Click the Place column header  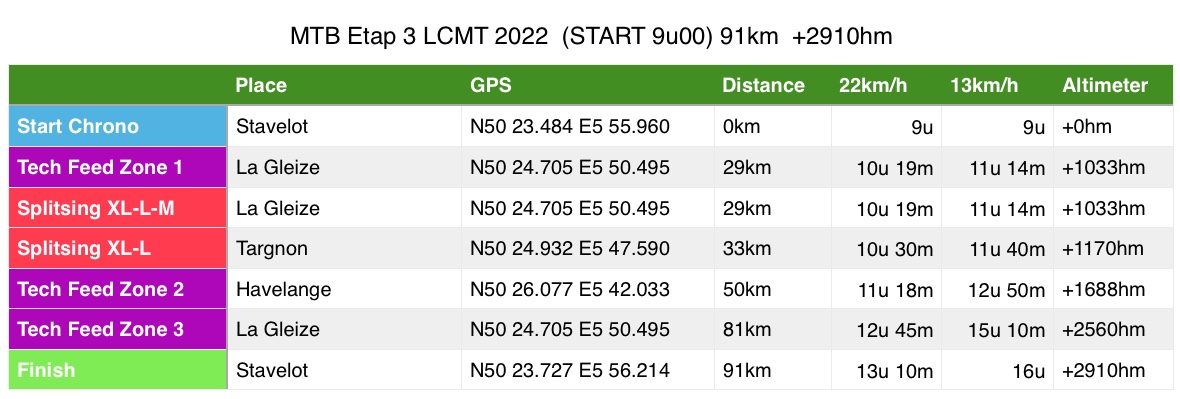click(x=261, y=86)
